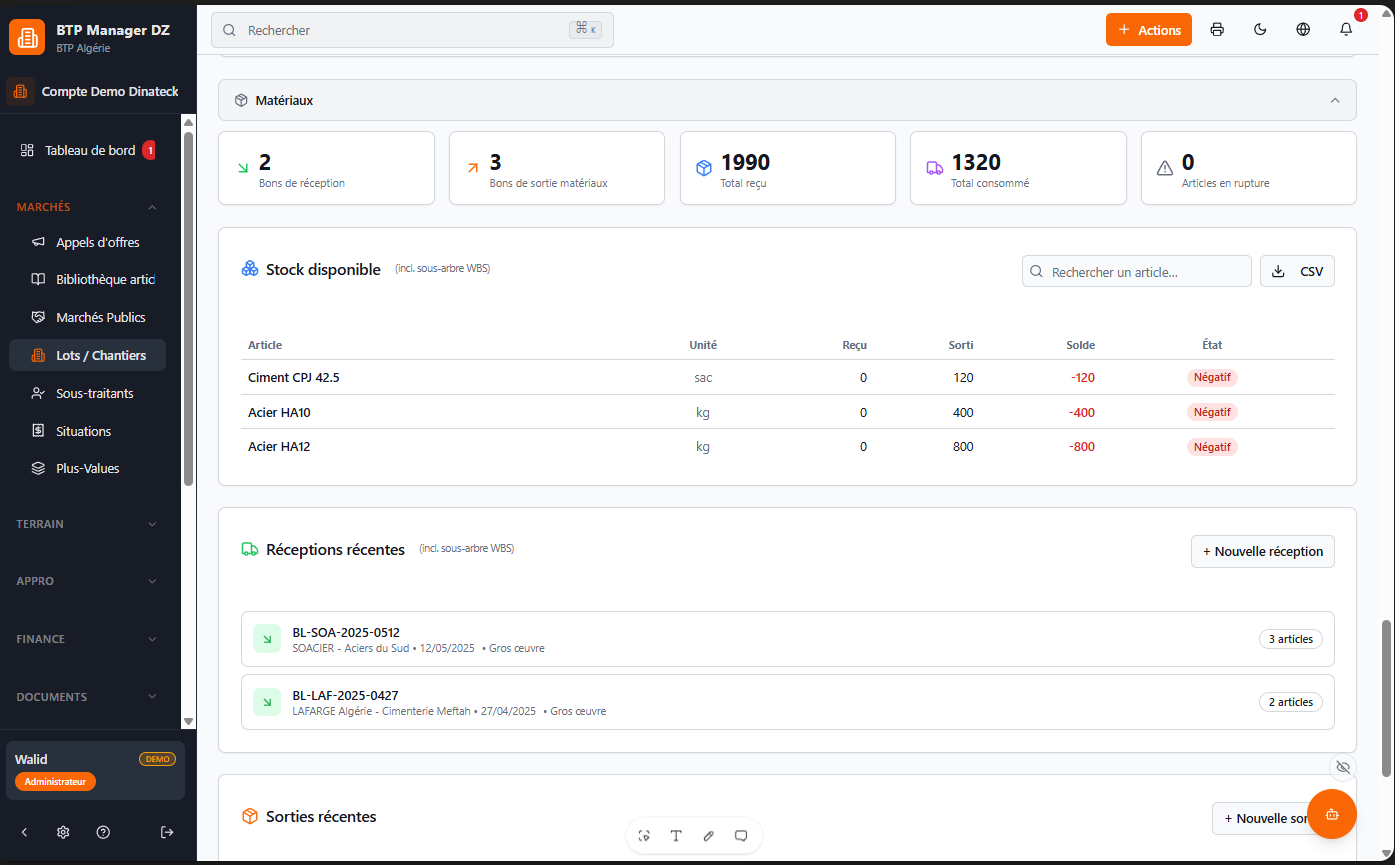Focus the Rechercher global search field
This screenshot has width=1395, height=865.
(x=412, y=30)
